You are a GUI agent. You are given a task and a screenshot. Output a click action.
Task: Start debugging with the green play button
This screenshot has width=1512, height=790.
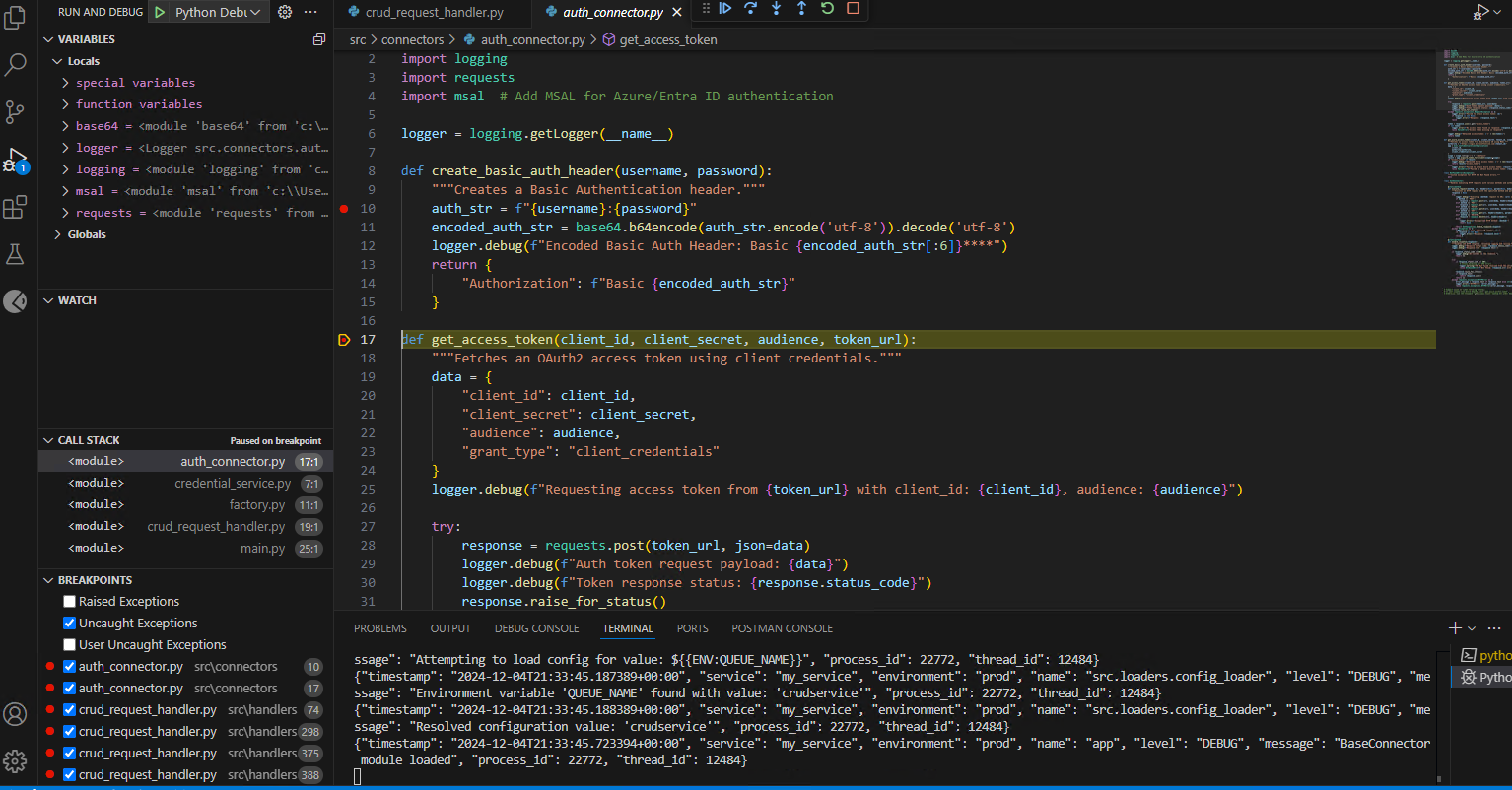tap(161, 12)
